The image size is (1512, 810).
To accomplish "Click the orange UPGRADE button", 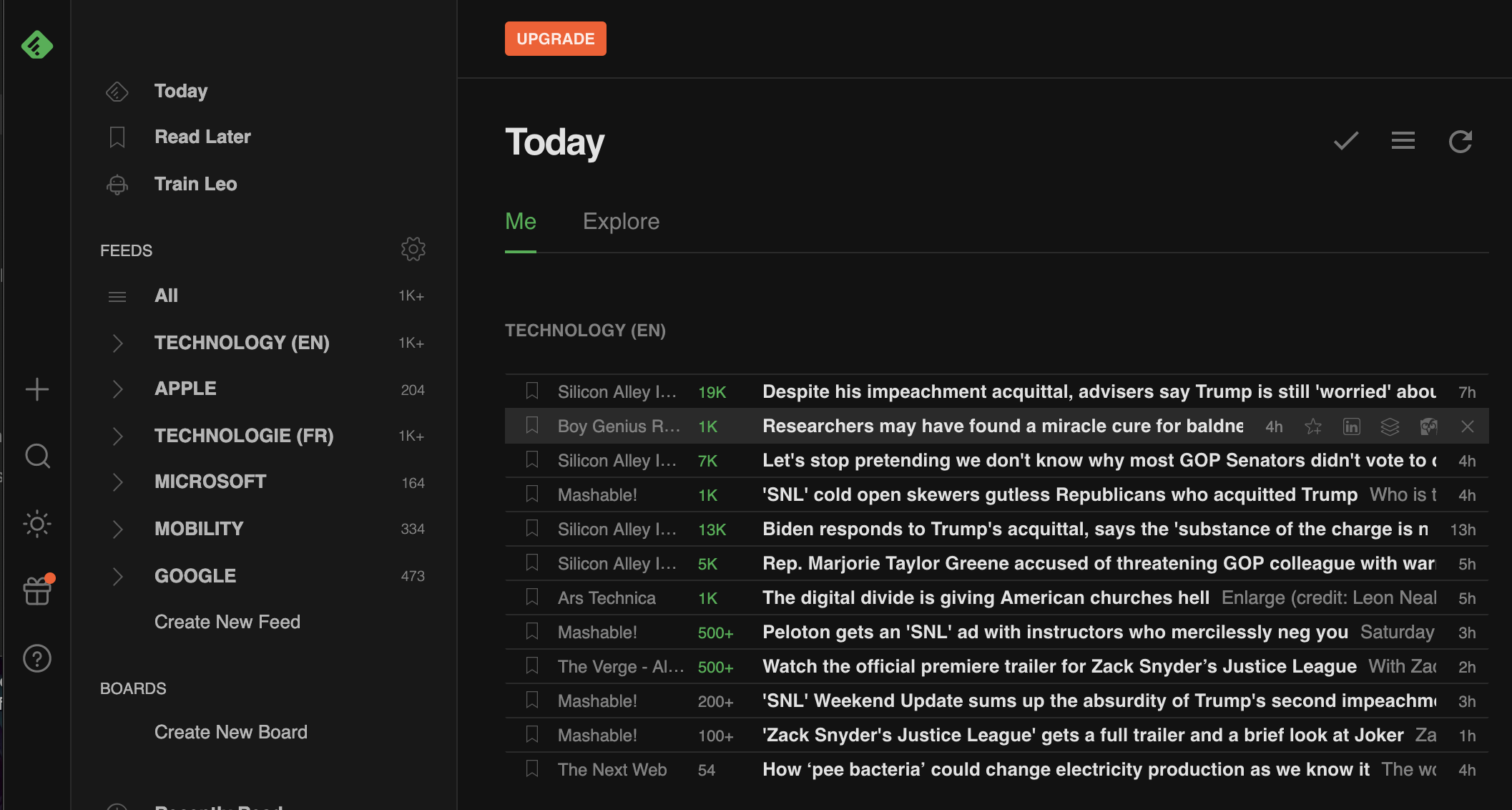I will click(x=555, y=39).
